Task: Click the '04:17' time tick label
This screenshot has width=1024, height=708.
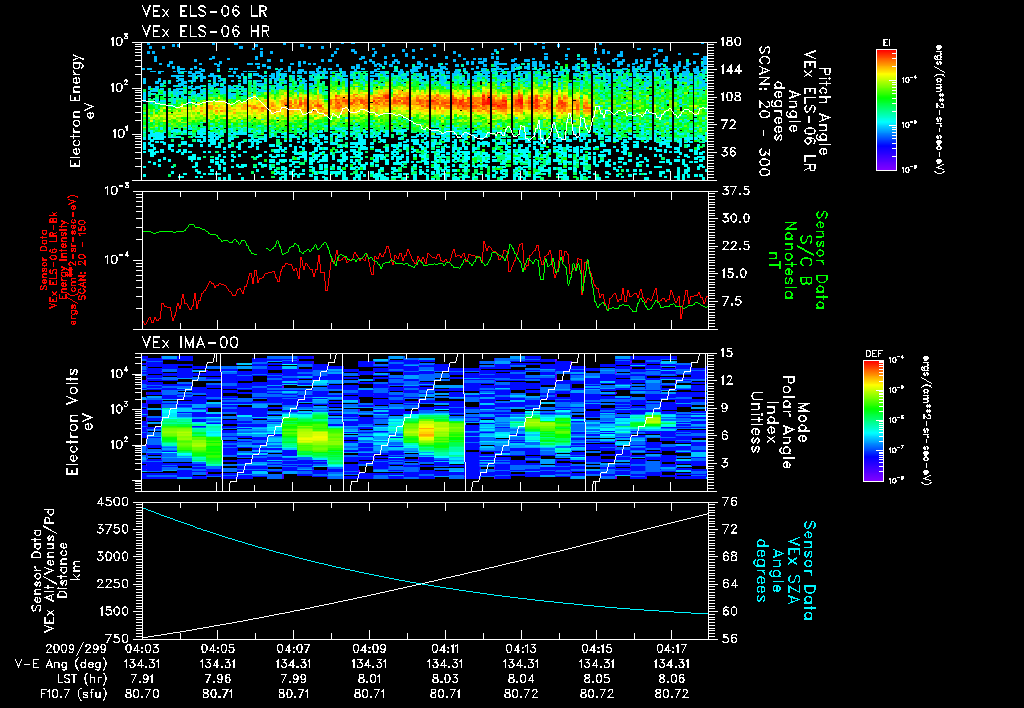Action: [672, 649]
